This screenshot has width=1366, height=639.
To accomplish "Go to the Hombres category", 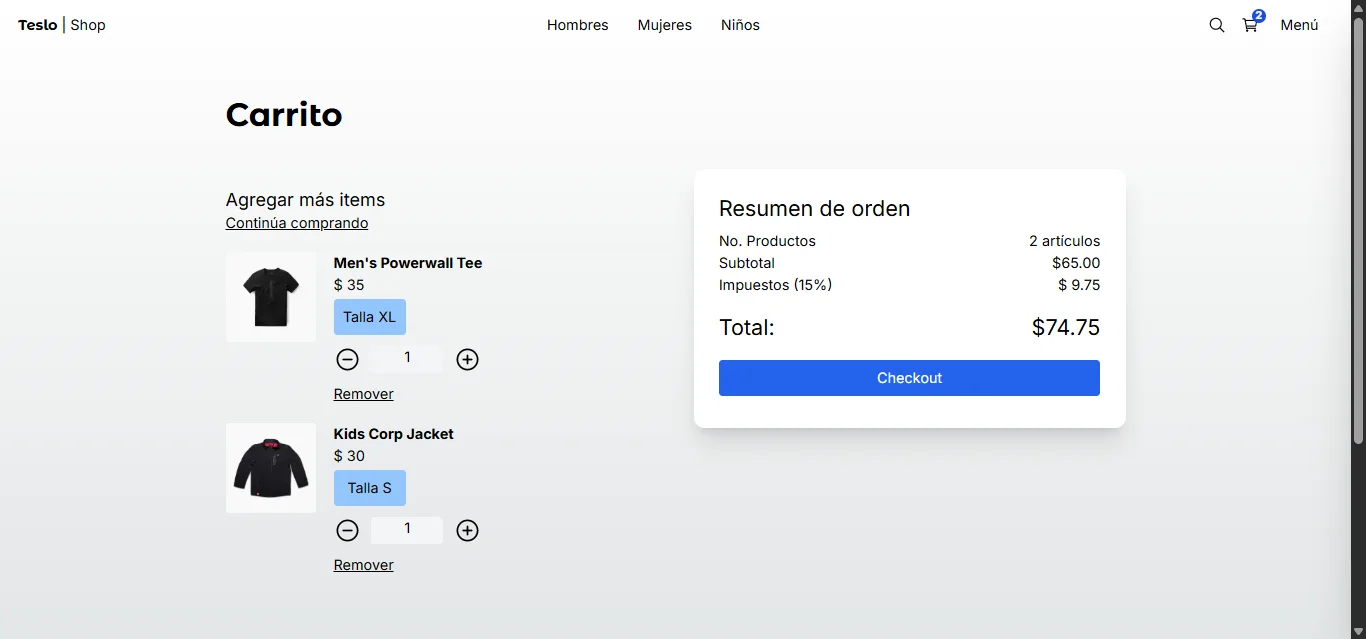I will [577, 25].
